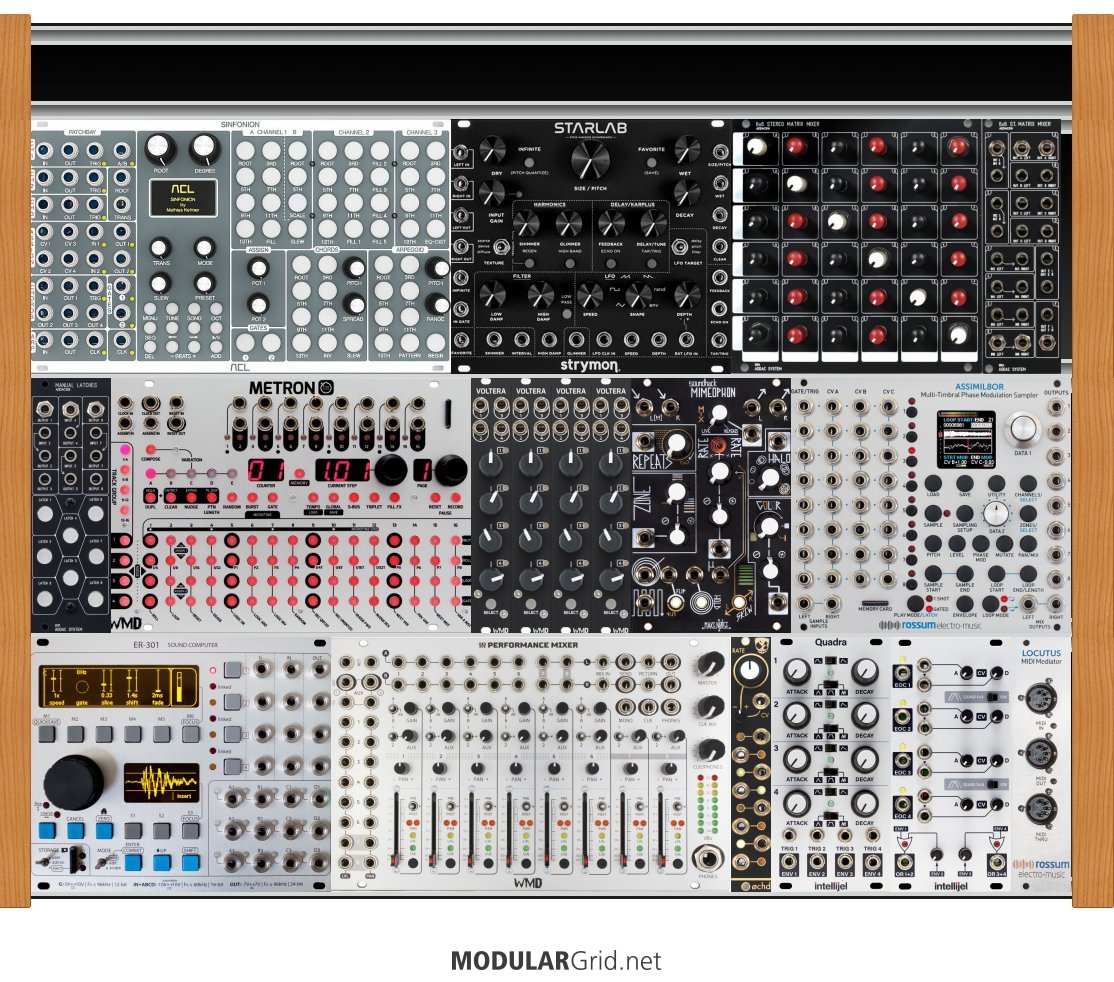Click the STARLAB module title
The image size is (1114, 982).
(590, 129)
